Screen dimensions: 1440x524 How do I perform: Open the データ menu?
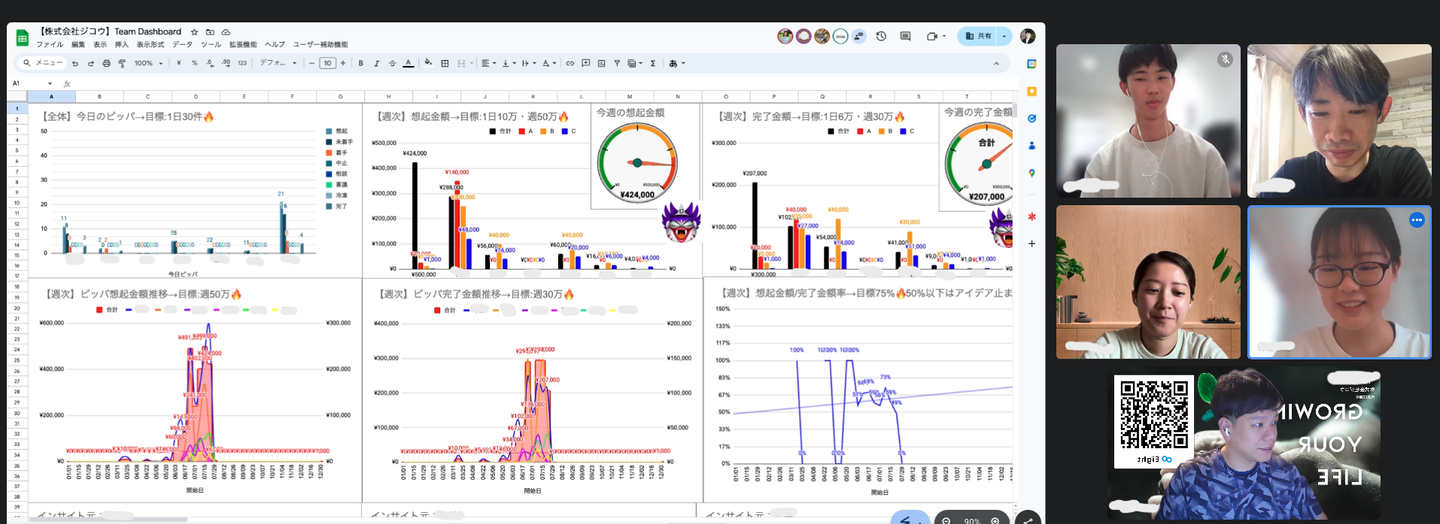click(182, 45)
